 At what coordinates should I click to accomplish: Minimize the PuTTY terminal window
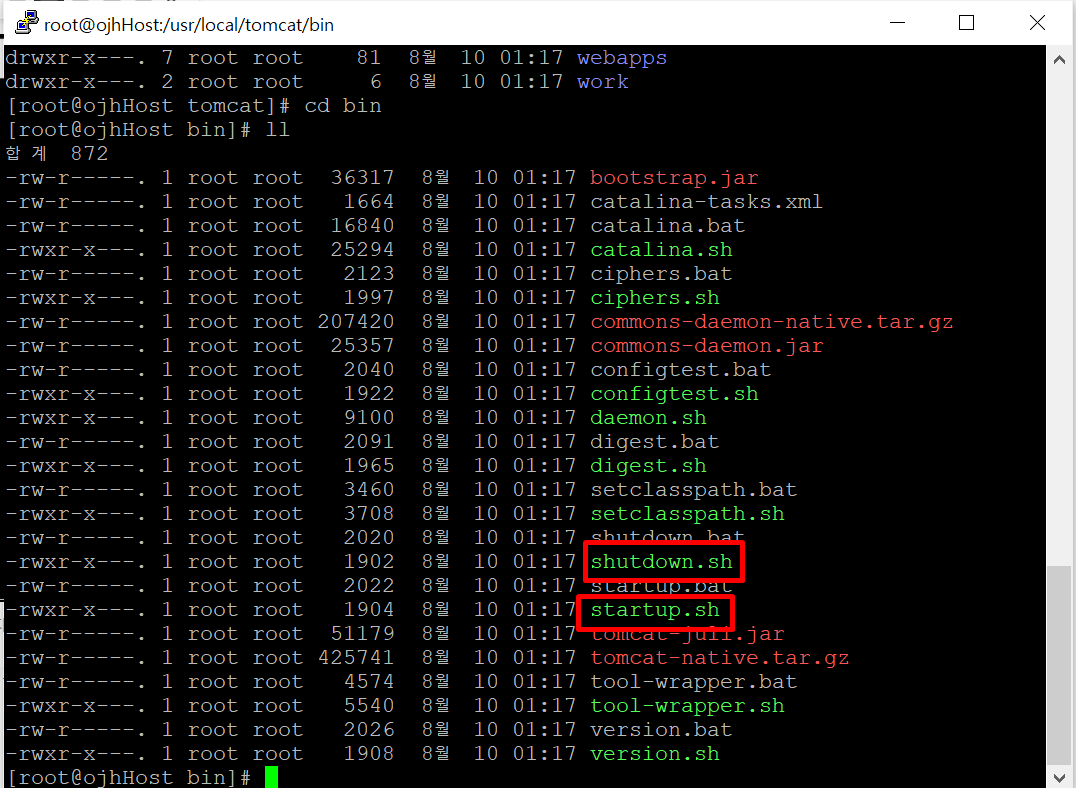[897, 23]
